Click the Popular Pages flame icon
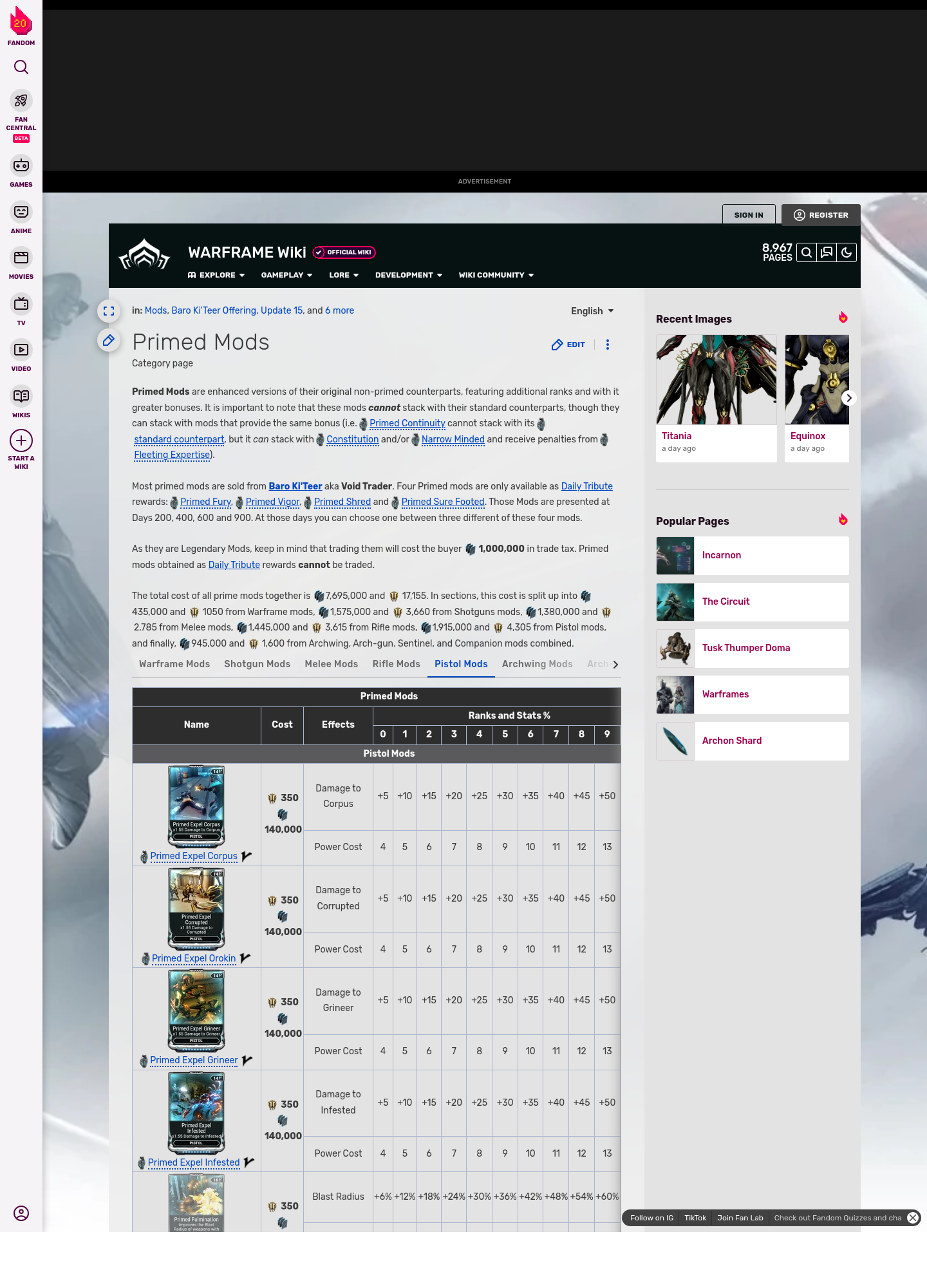Screen dimensions: 927x1288 click(x=843, y=520)
